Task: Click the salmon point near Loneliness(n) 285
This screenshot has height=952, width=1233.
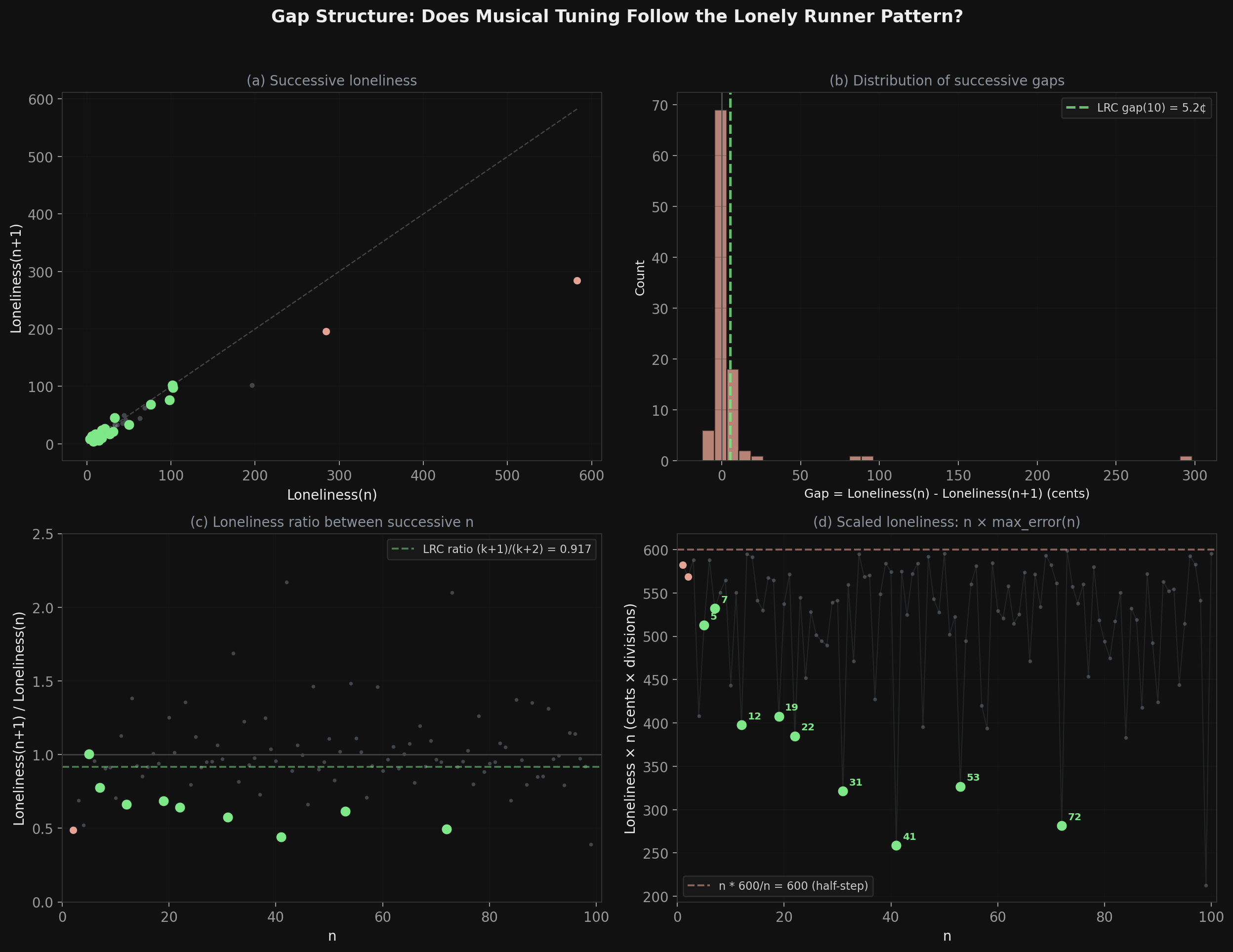Action: coord(326,331)
